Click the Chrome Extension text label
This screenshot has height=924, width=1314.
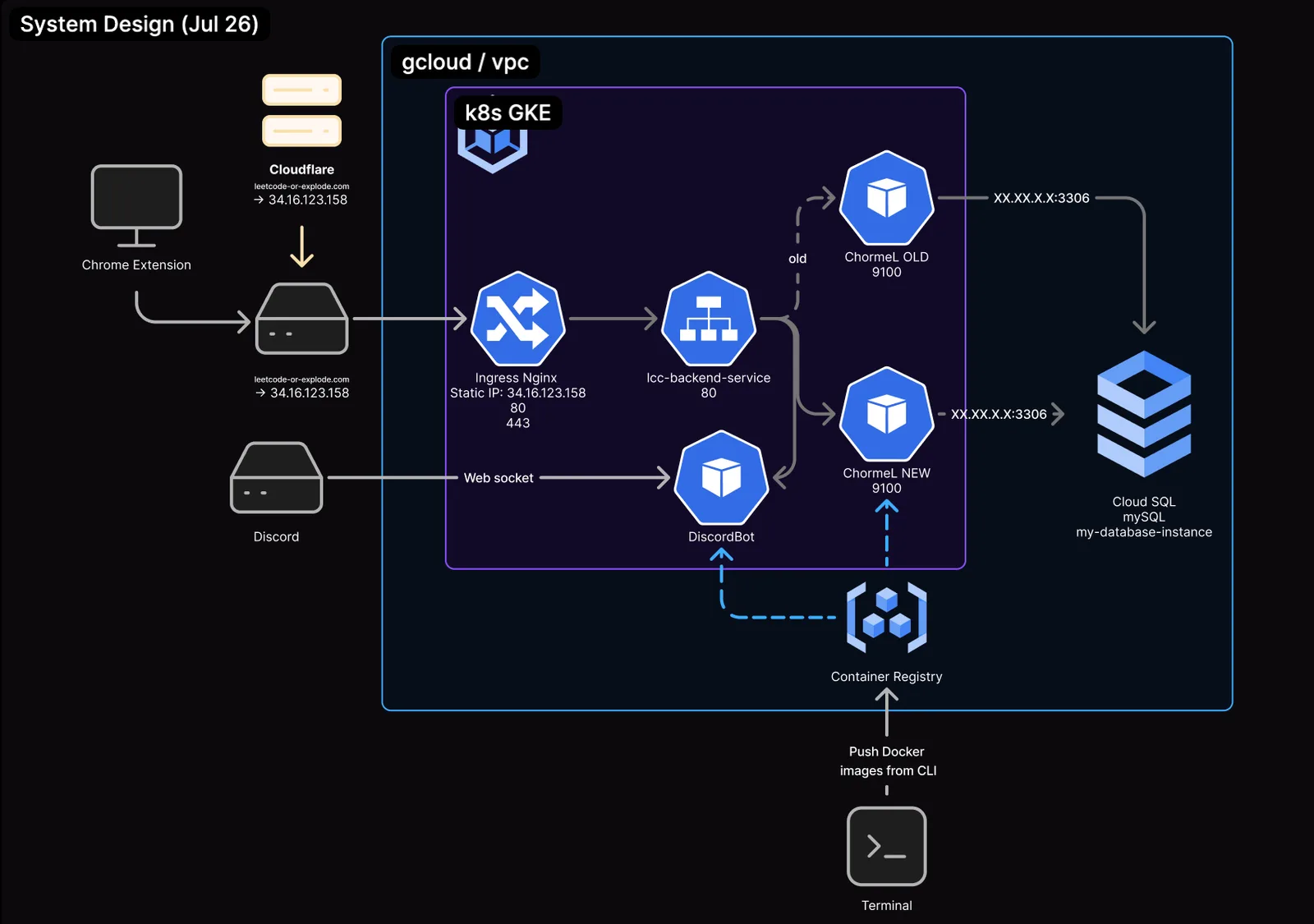136,264
